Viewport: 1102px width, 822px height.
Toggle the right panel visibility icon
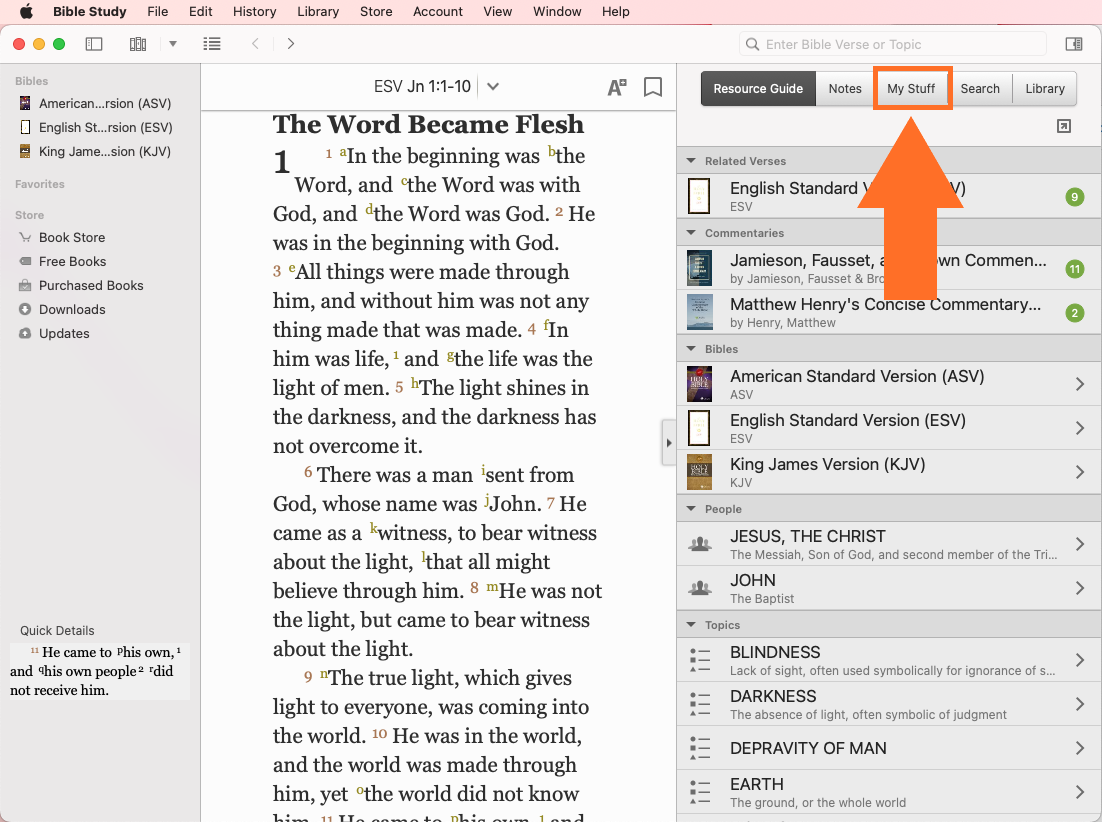coord(1073,44)
